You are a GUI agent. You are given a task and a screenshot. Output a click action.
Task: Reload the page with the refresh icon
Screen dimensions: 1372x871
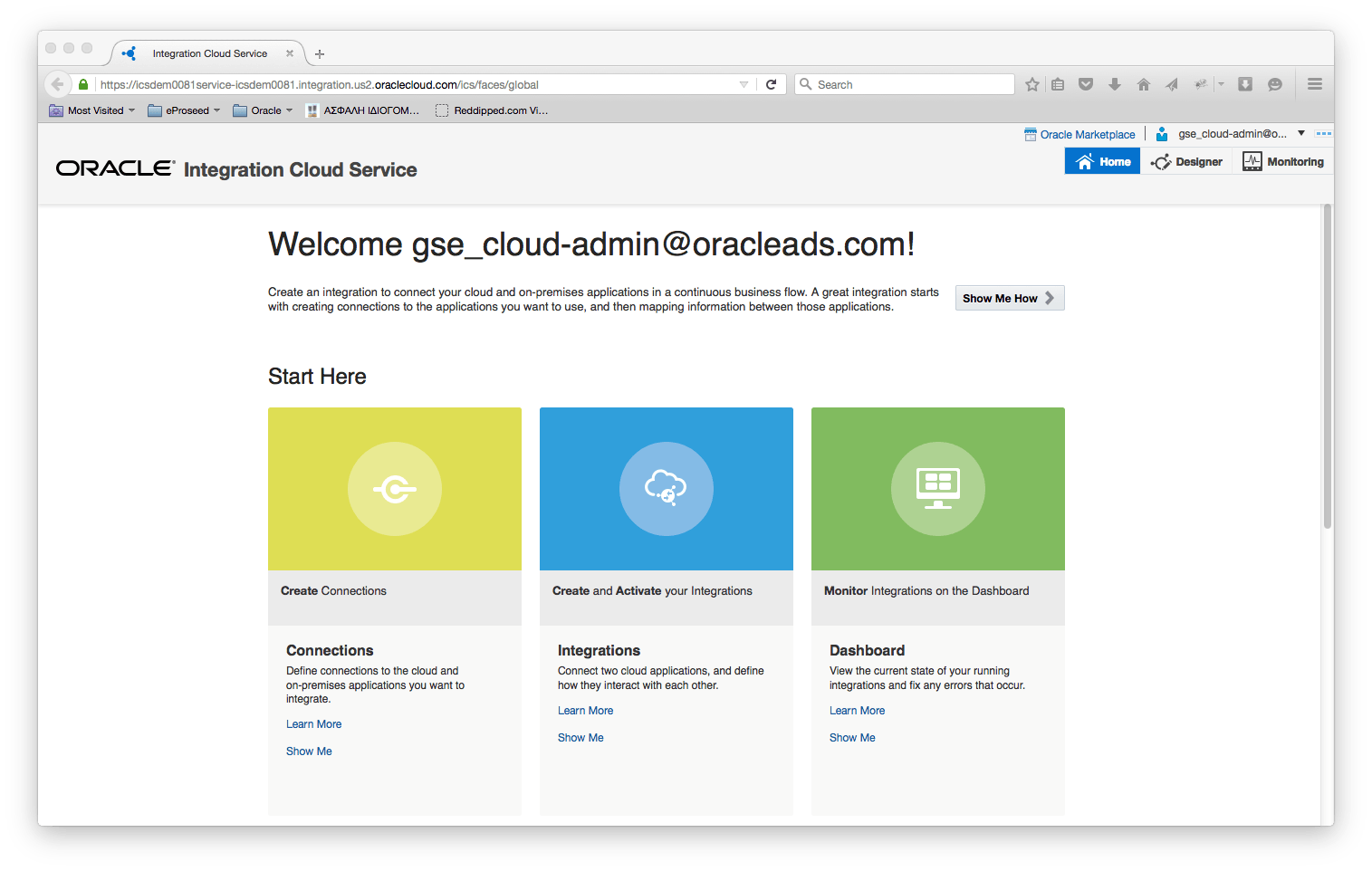(772, 84)
